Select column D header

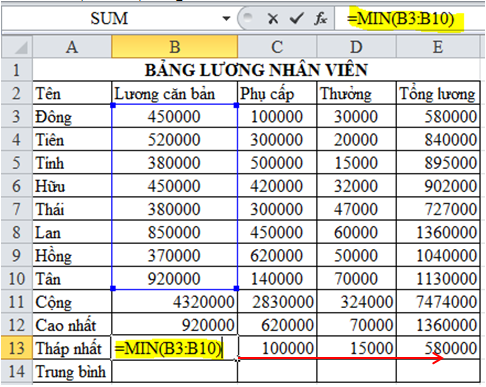point(356,47)
